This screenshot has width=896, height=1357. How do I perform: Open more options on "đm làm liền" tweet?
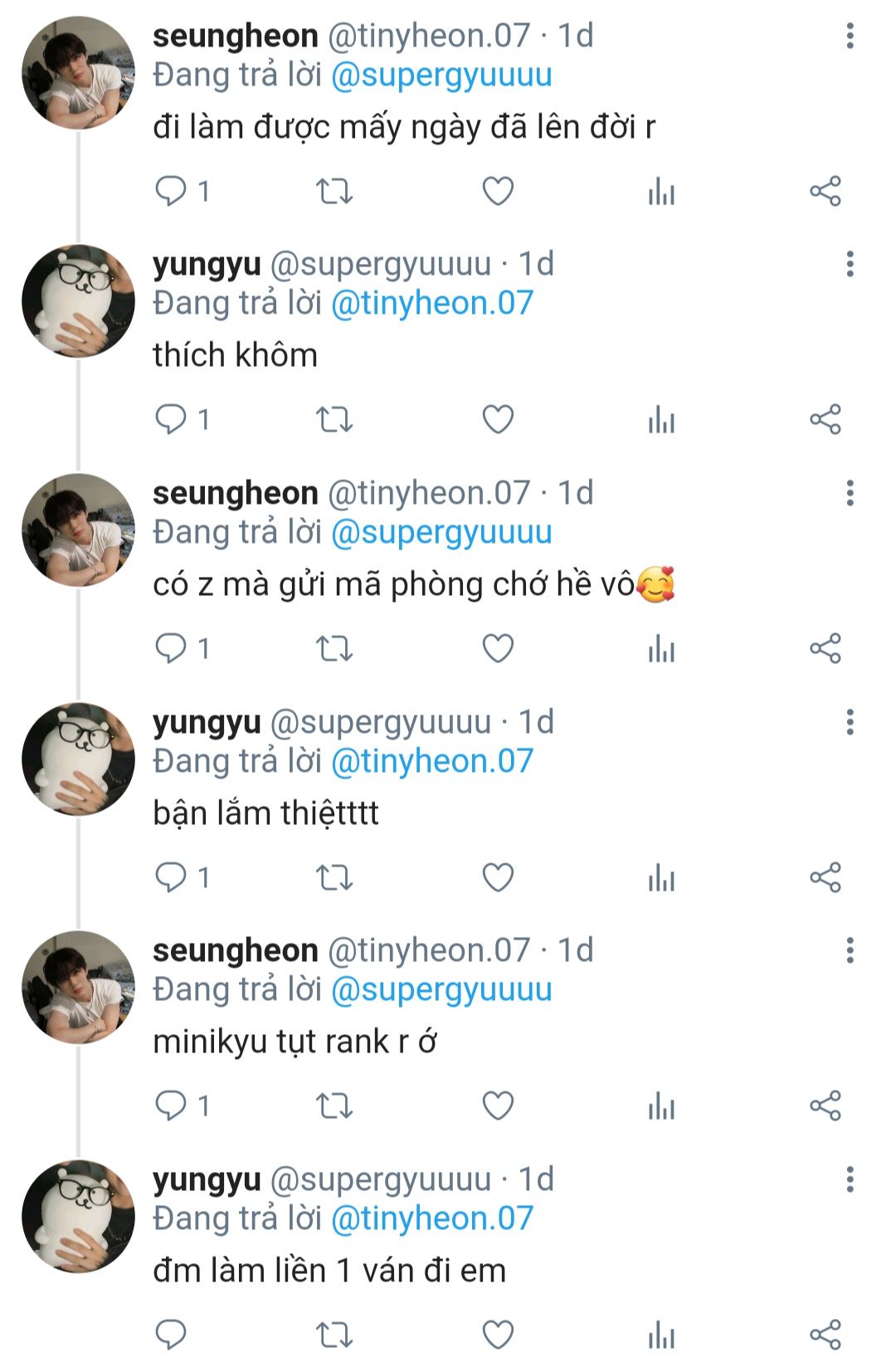tap(850, 1179)
